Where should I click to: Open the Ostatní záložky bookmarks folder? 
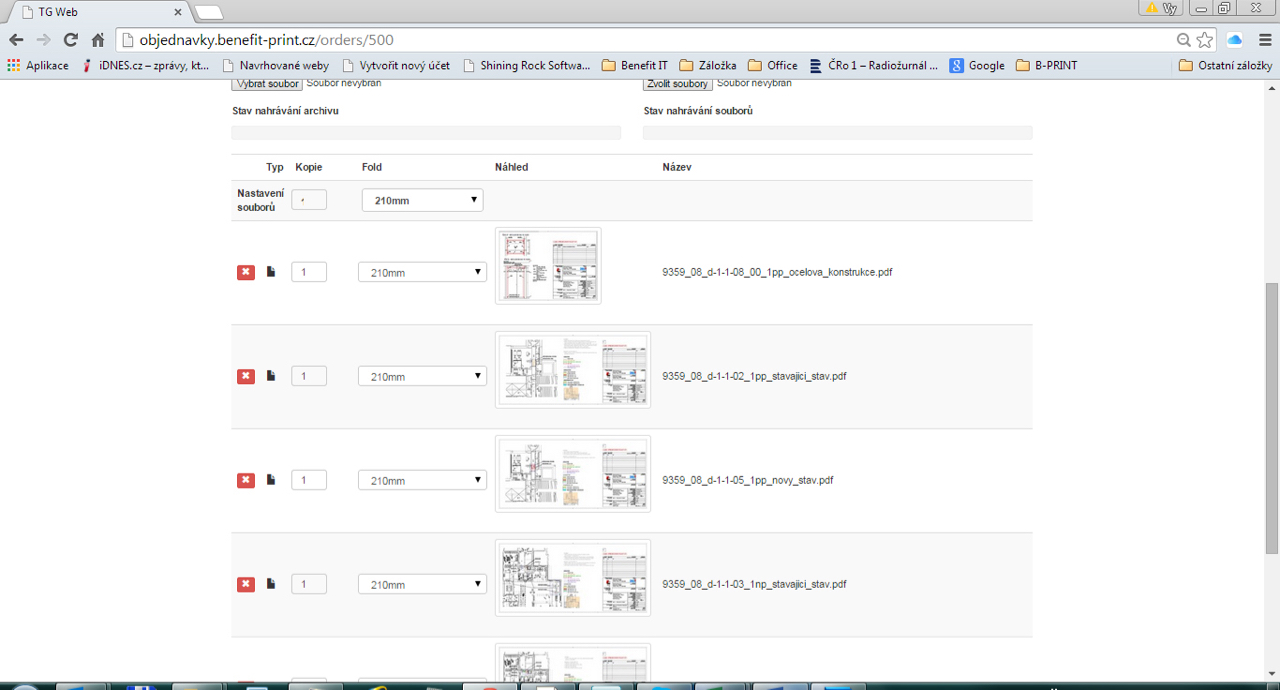coord(1225,65)
